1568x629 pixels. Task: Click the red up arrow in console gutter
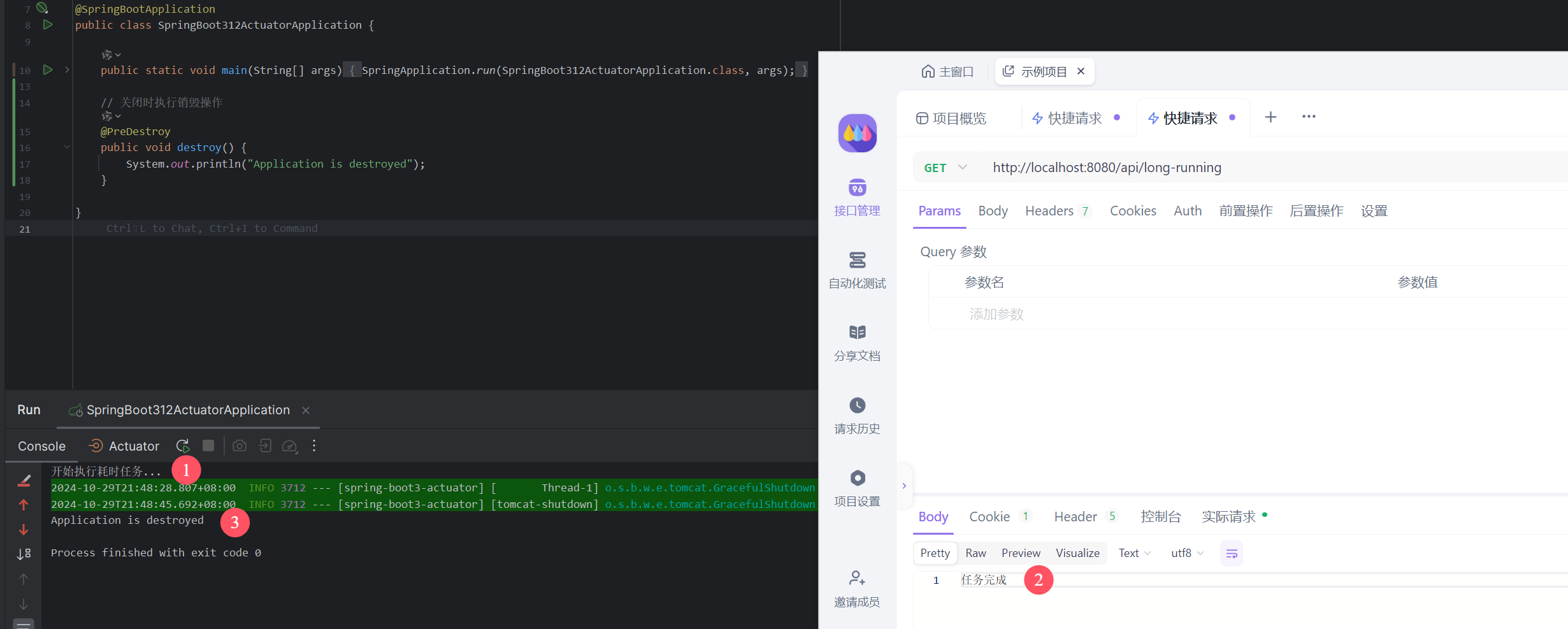click(x=24, y=505)
